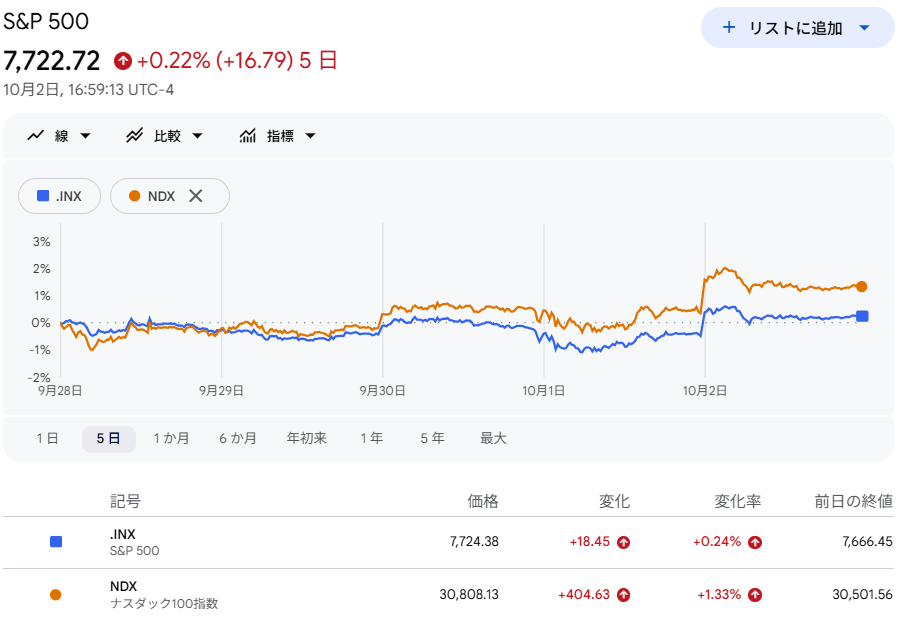Image resolution: width=902 pixels, height=618 pixels.
Task: Click the 7,722.72 index price
Action: [x=52, y=60]
